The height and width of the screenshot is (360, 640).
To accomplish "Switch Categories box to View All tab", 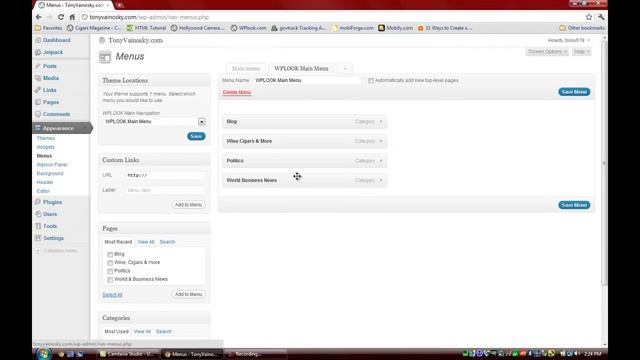I will [x=142, y=331].
